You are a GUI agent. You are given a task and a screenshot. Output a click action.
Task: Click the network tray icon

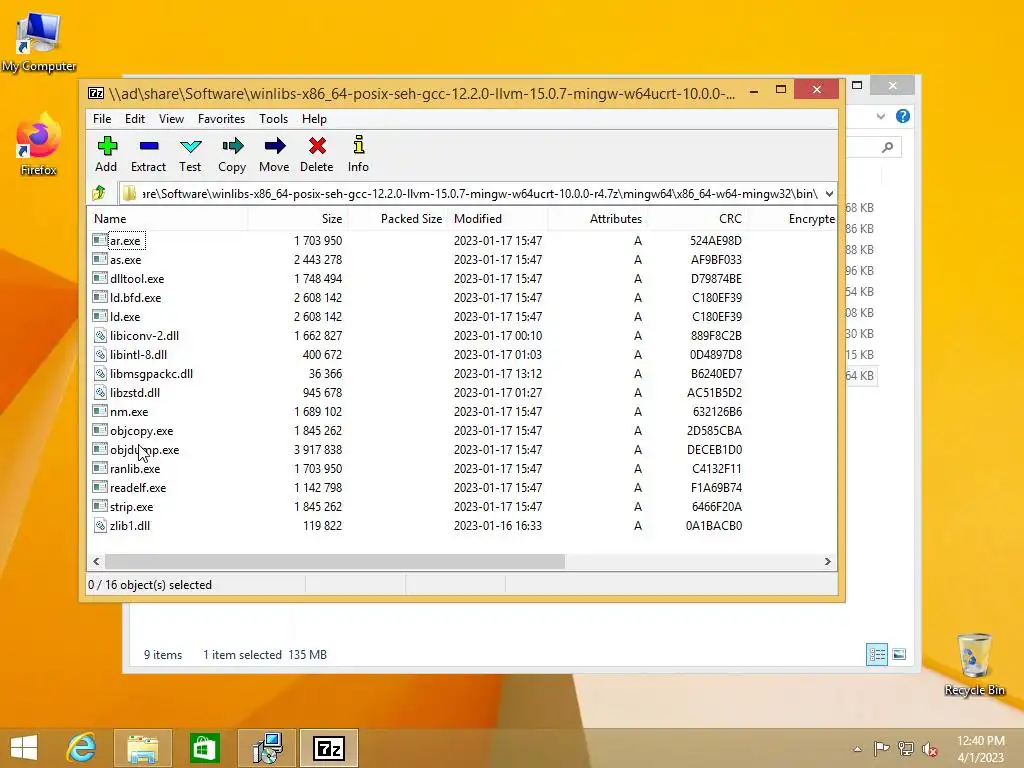(x=905, y=749)
